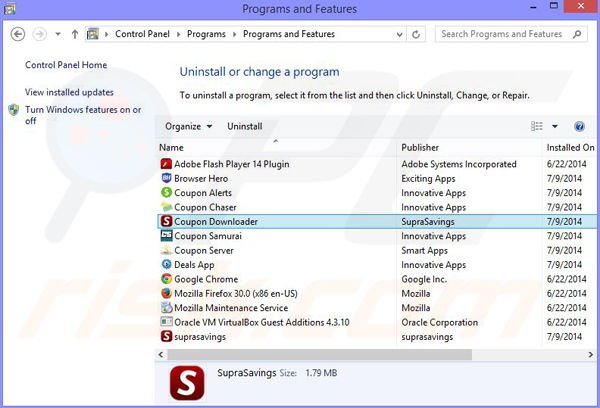
Task: Click the Google Inc. publisher cell
Action: [424, 279]
